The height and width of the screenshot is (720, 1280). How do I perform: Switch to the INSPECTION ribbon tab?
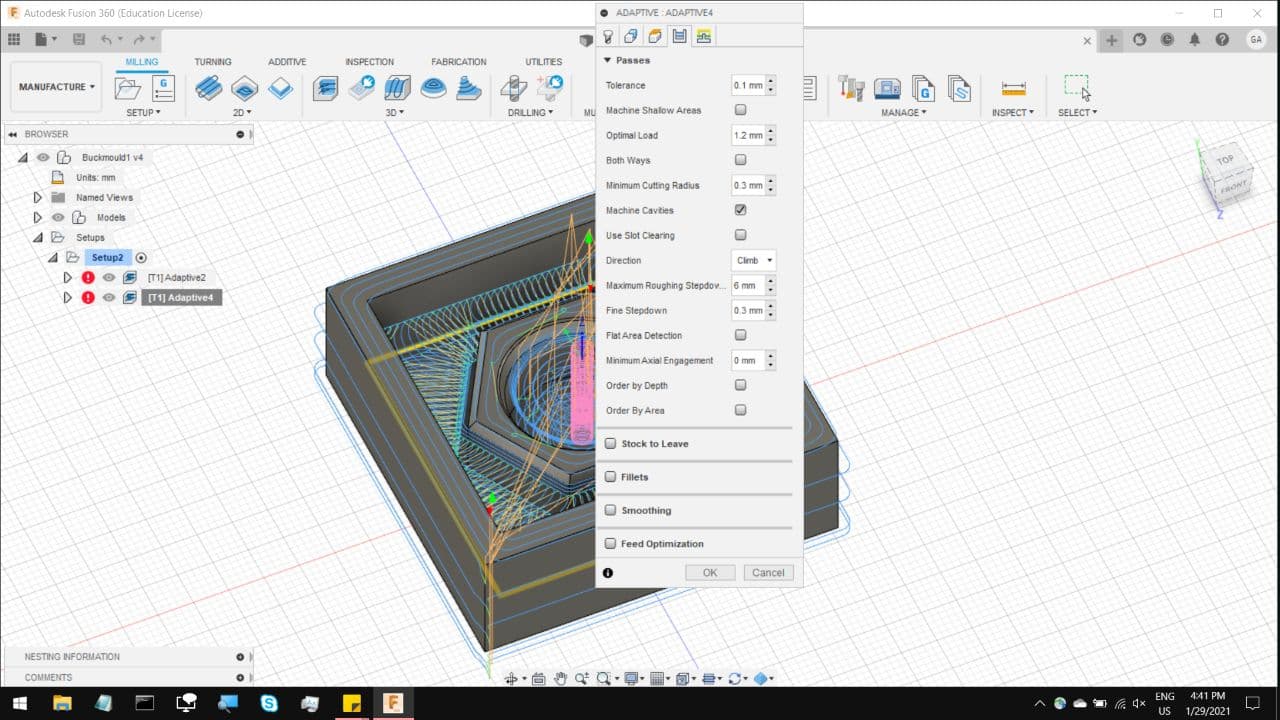369,62
